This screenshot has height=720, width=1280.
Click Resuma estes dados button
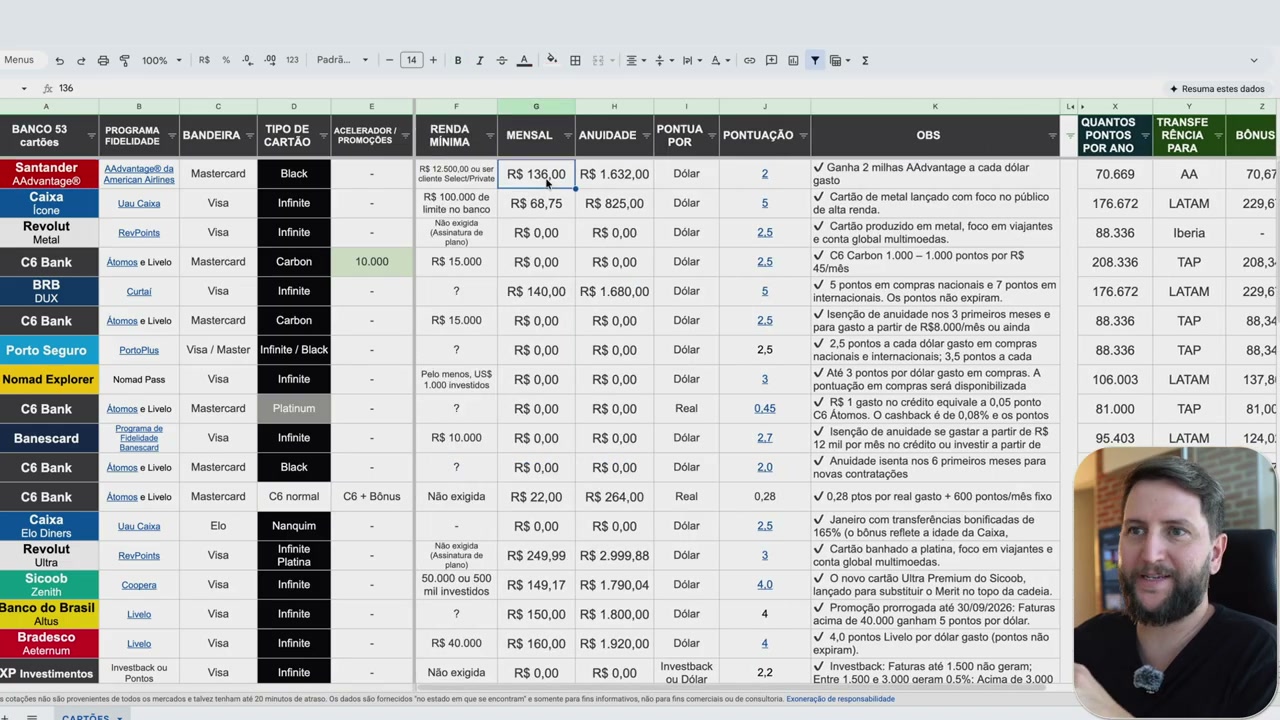pos(1217,89)
